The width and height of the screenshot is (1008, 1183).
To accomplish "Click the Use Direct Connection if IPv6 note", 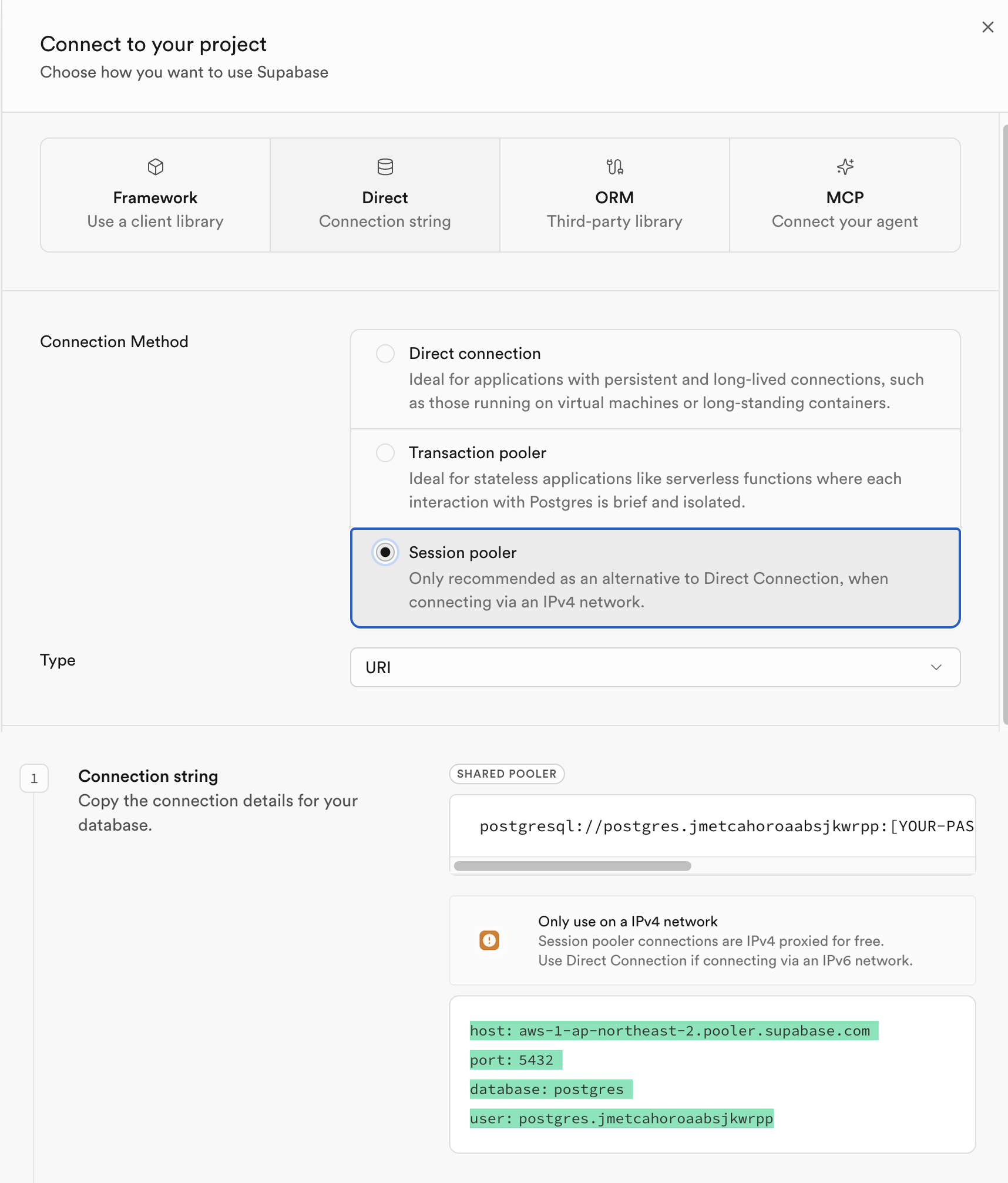I will point(725,960).
